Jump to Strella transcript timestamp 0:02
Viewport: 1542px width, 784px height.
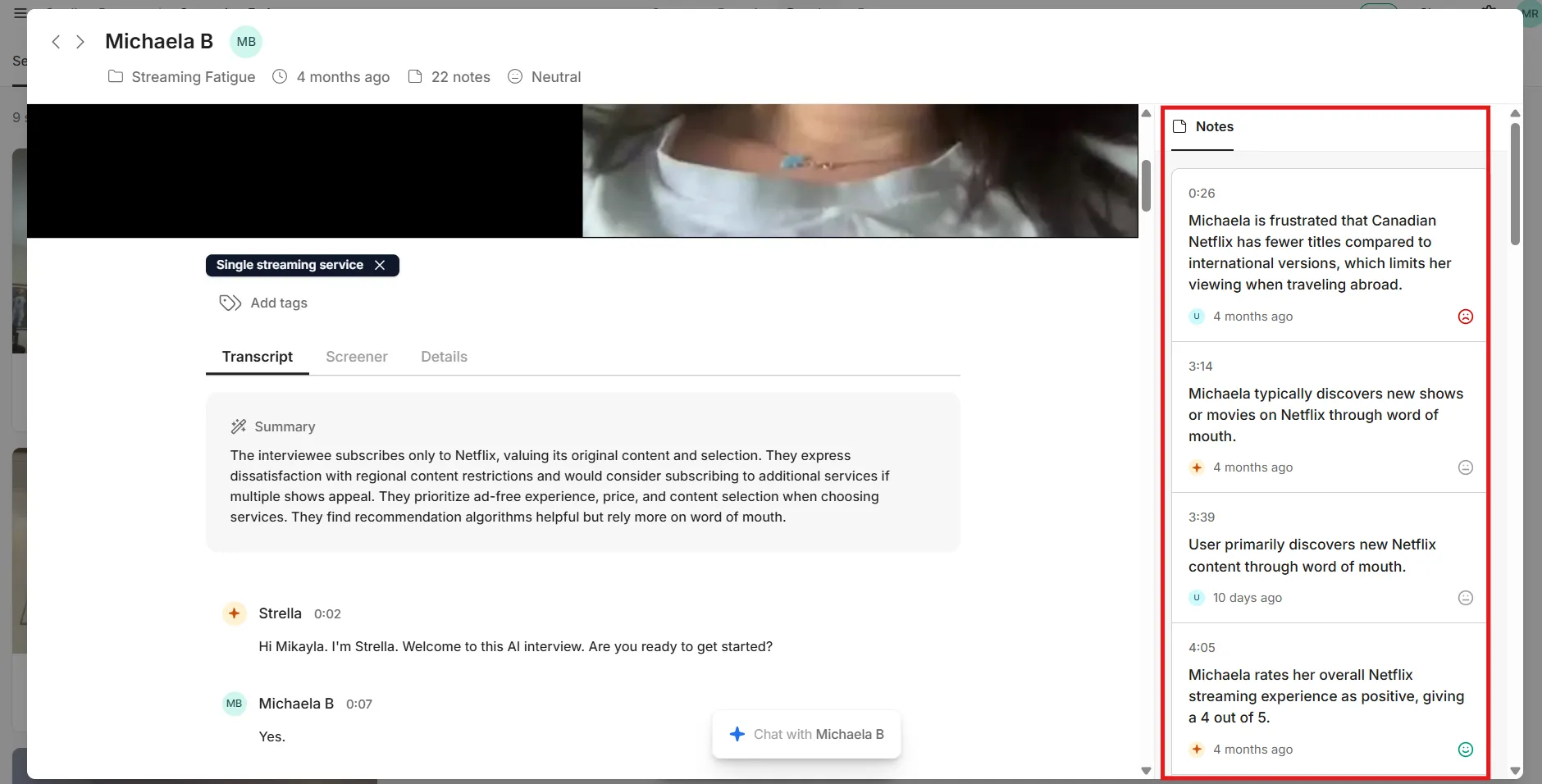pos(327,613)
